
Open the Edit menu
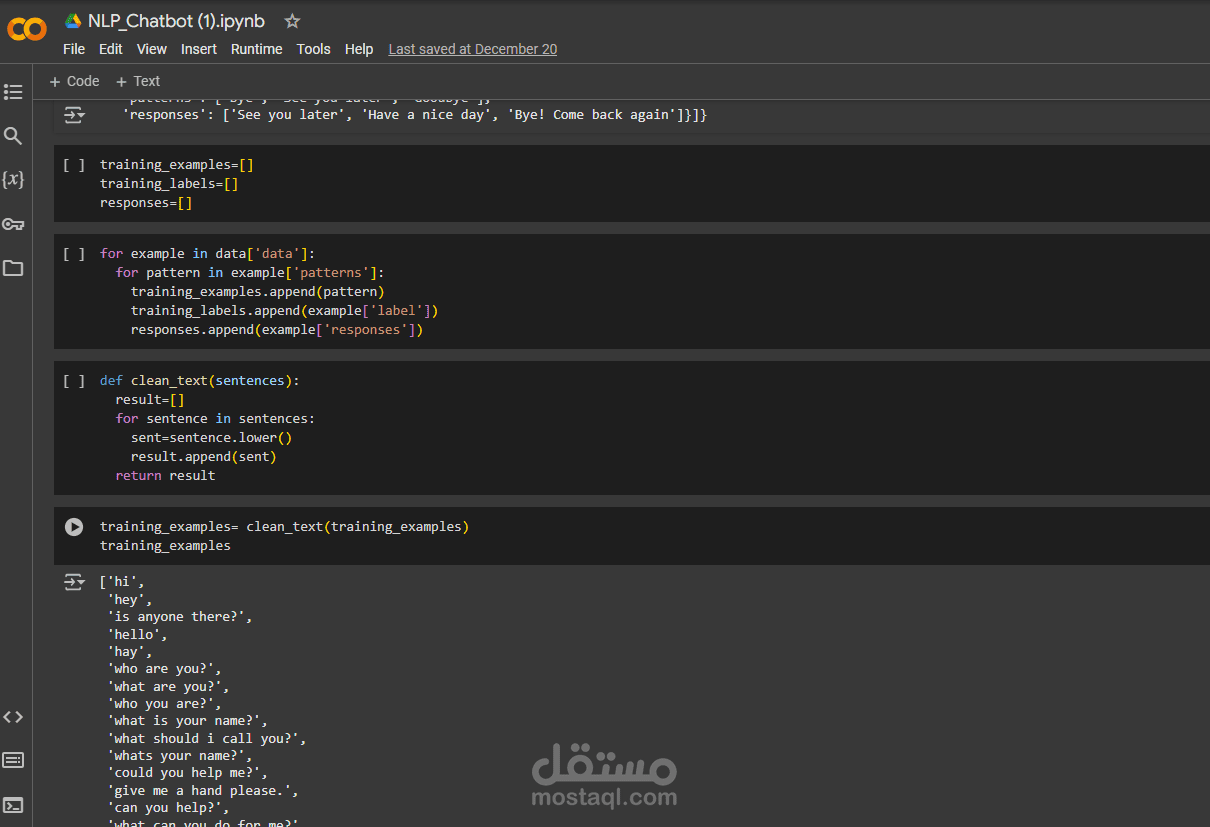pos(111,49)
